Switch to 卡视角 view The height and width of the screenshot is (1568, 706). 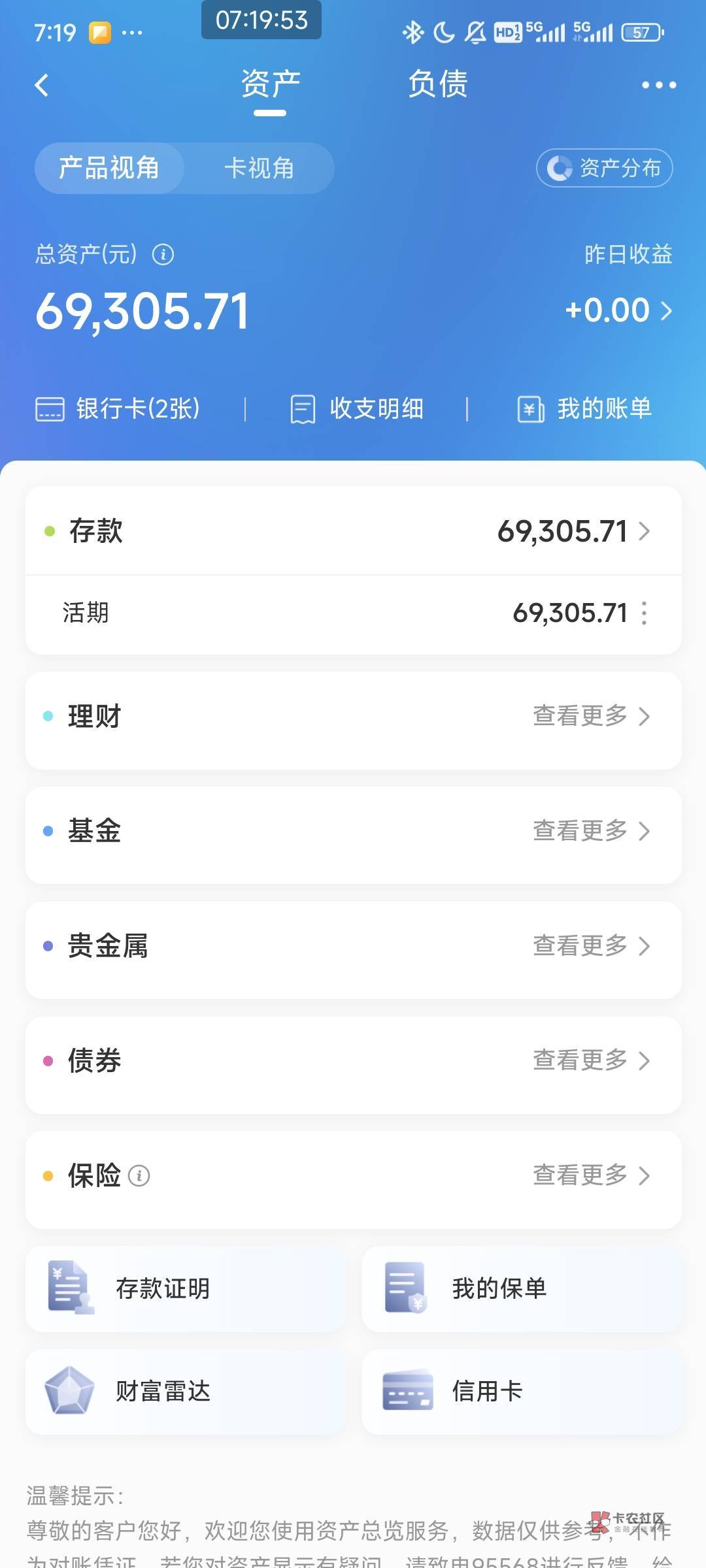pos(259,169)
